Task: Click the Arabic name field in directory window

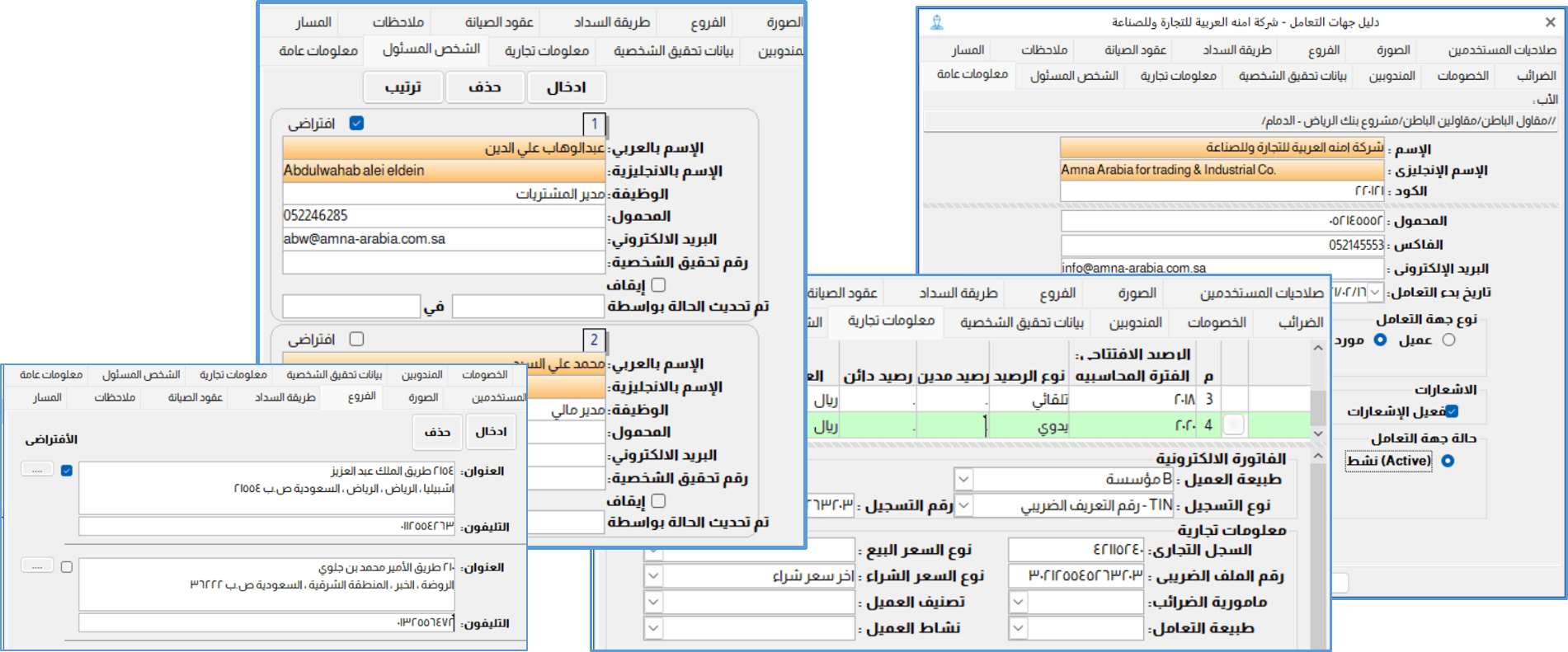Action: [x=1222, y=148]
